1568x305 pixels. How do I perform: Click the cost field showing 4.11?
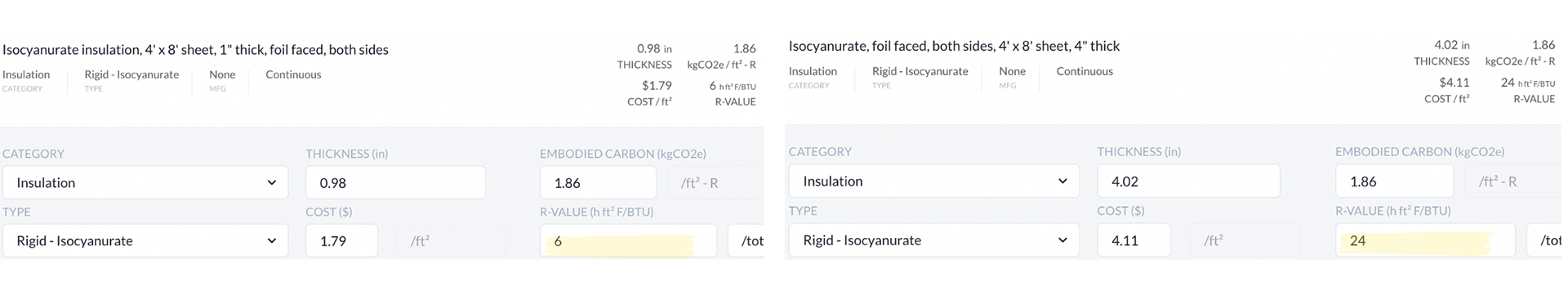1134,240
